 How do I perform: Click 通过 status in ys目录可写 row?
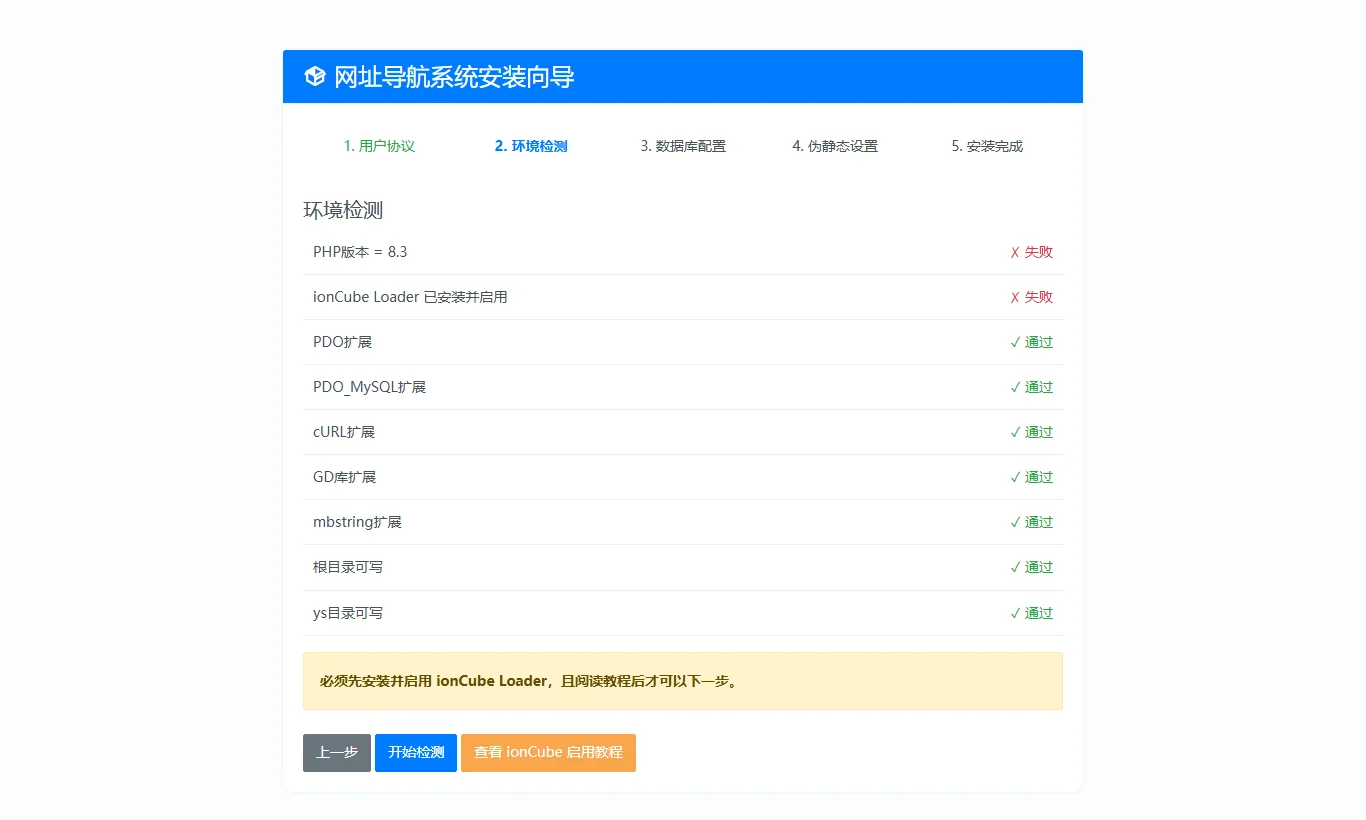[1031, 613]
